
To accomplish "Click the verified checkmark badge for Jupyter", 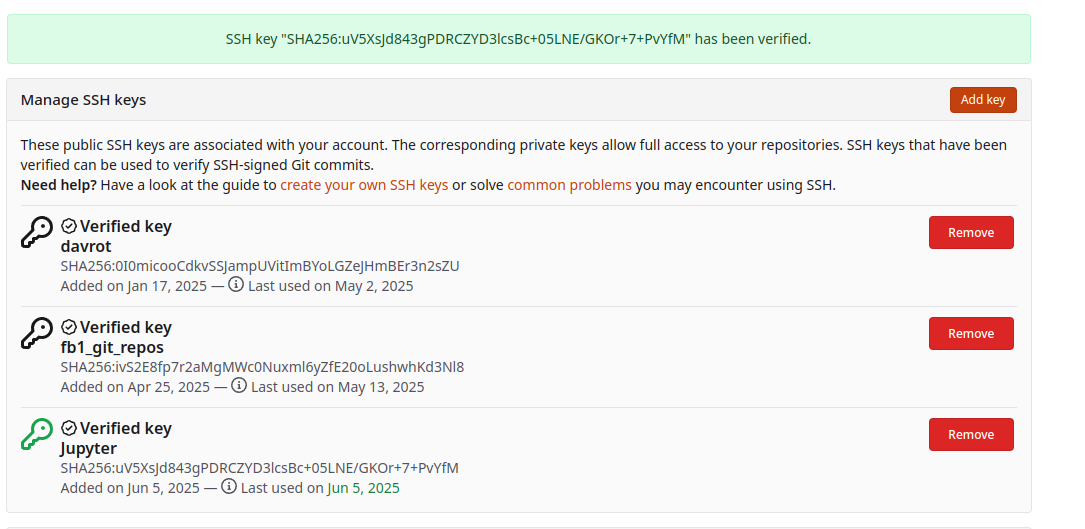I will click(x=69, y=429).
